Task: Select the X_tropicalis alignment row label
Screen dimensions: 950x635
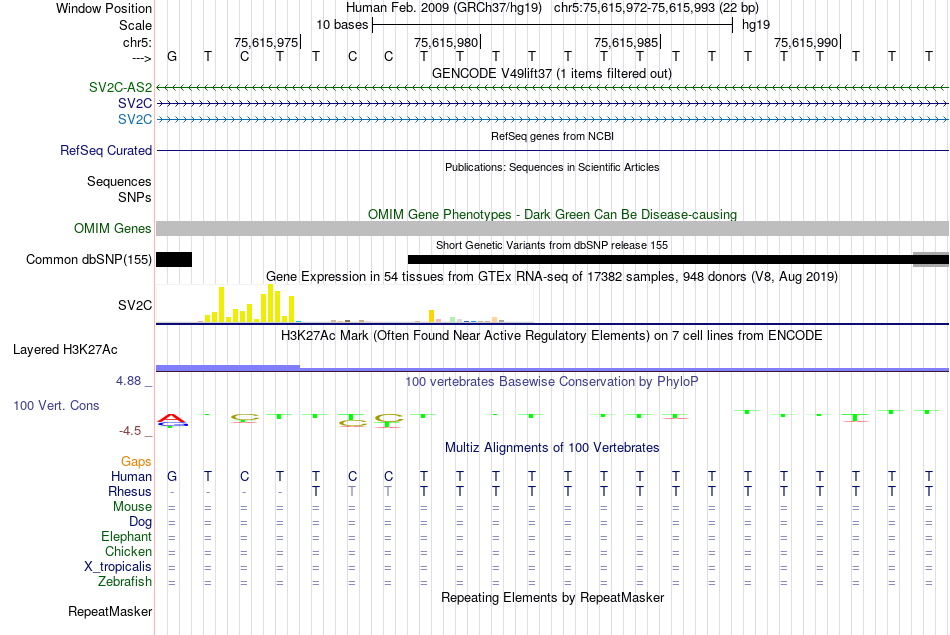Action: [118, 567]
